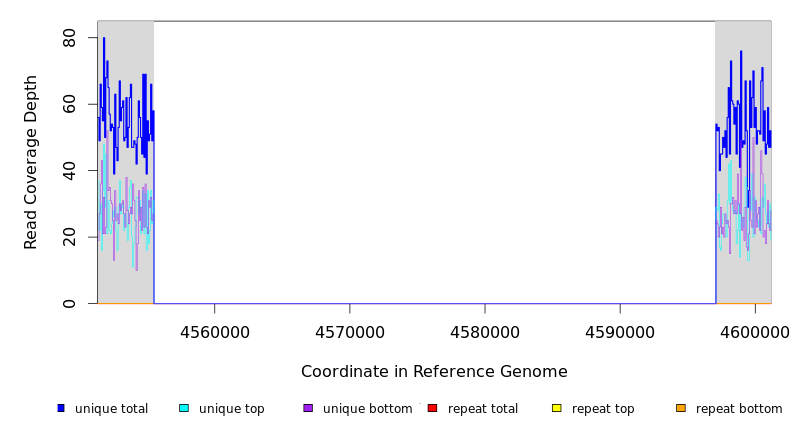Image resolution: width=792 pixels, height=432 pixels.
Task: Click the 4580000 x-axis tick label
Action: [485, 332]
